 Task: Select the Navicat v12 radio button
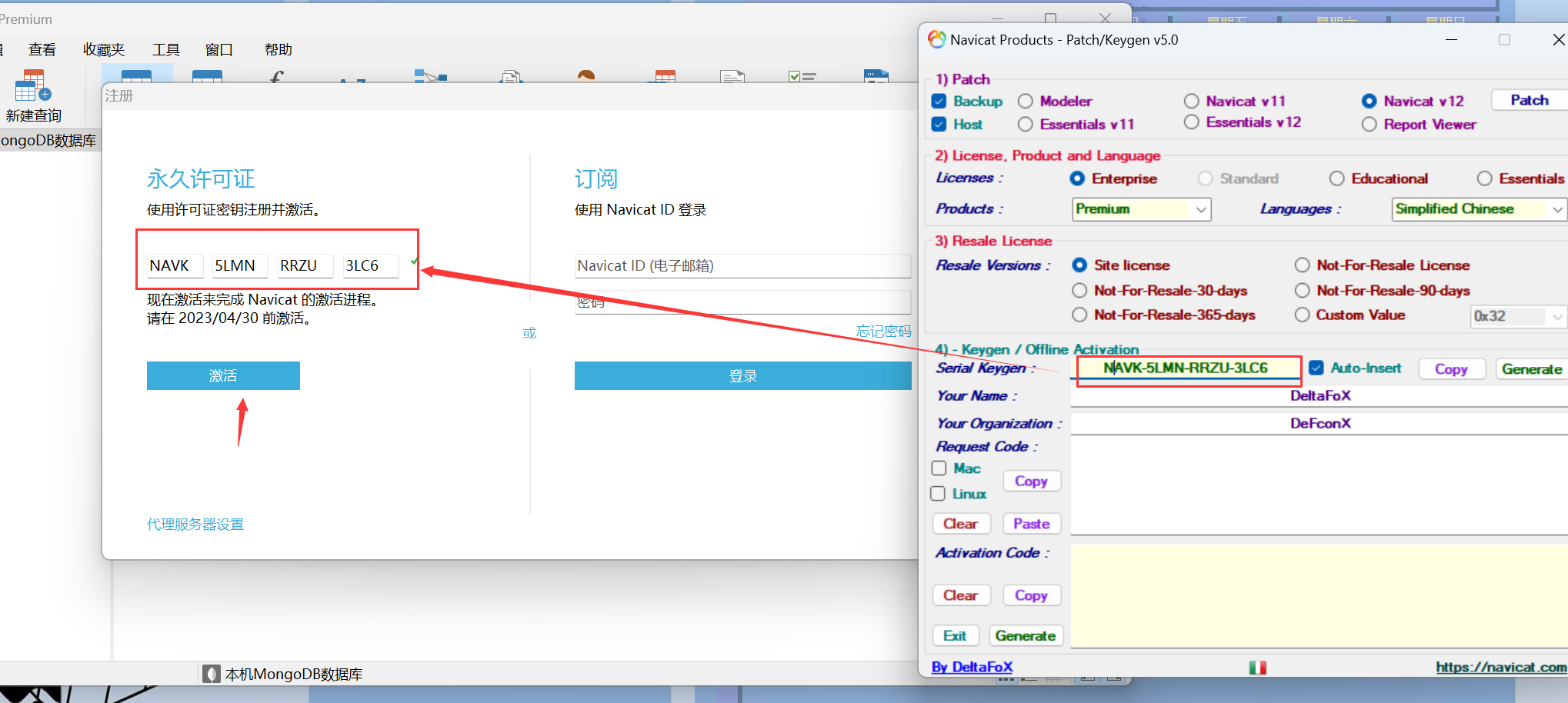coord(1369,101)
